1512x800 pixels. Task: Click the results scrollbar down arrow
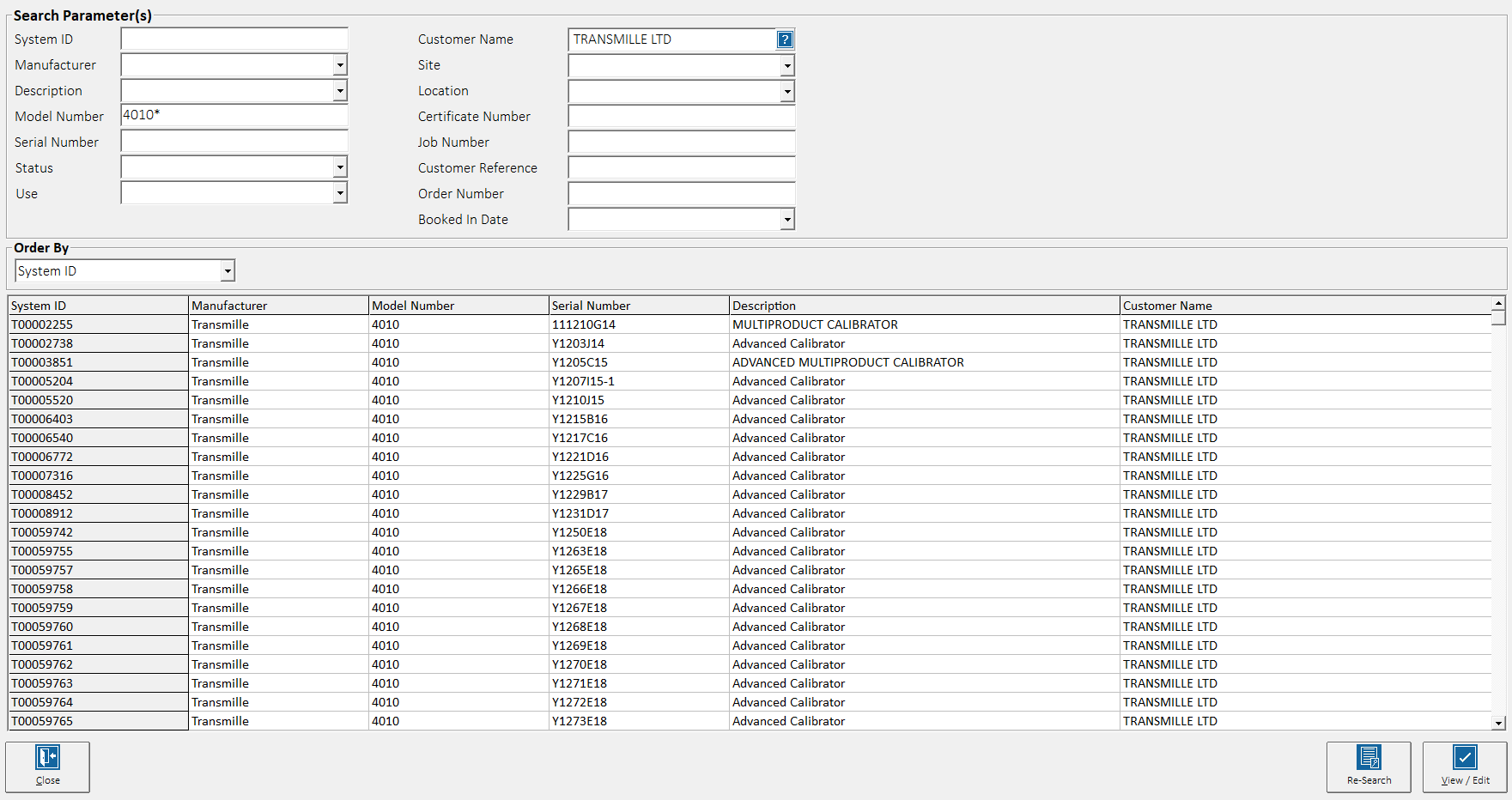1498,723
